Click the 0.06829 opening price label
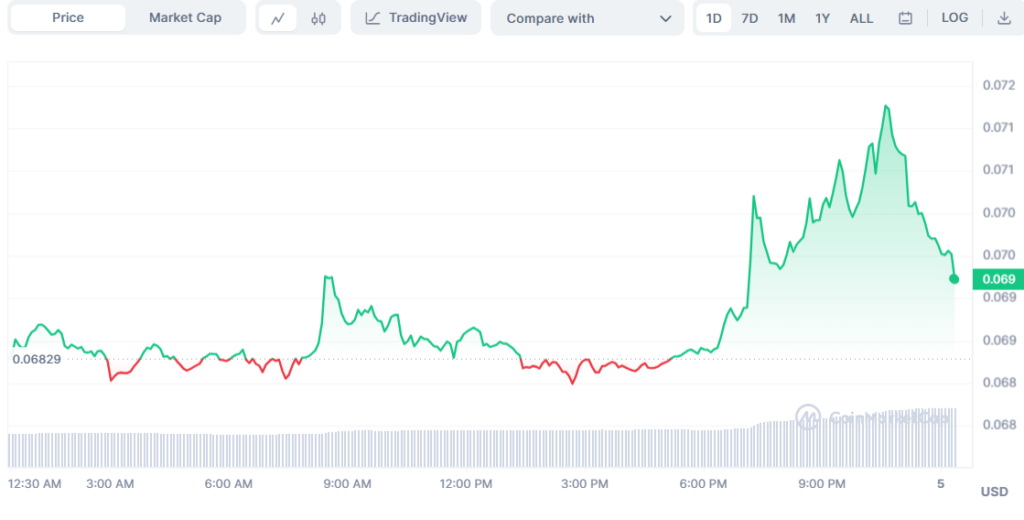This screenshot has width=1024, height=520. click(x=37, y=359)
